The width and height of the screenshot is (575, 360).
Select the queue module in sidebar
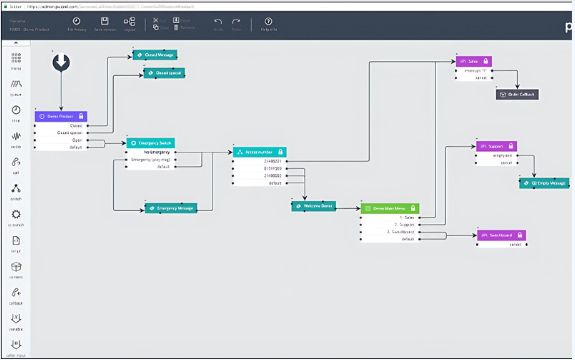(16, 88)
